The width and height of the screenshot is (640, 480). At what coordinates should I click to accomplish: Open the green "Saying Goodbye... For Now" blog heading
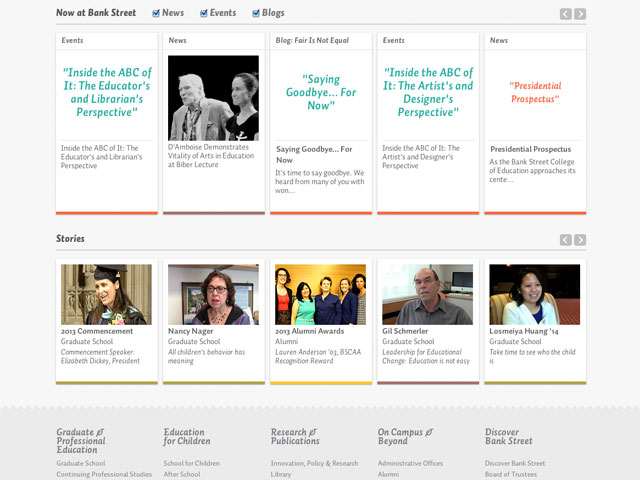point(321,92)
